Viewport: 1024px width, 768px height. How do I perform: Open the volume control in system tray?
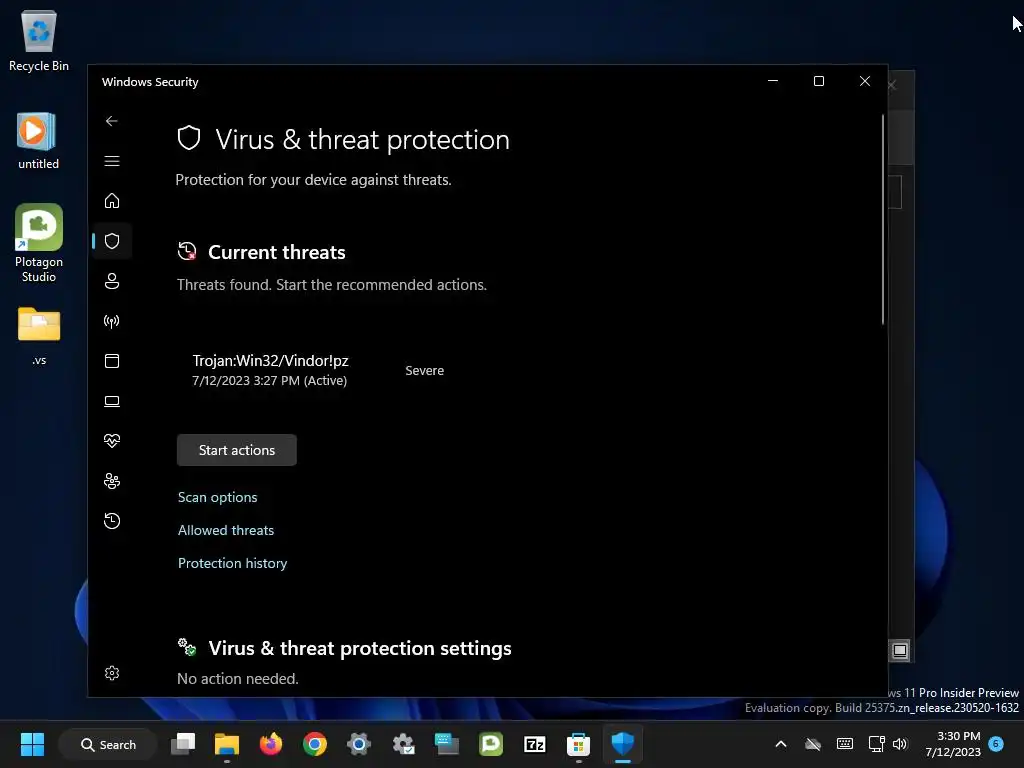point(900,744)
